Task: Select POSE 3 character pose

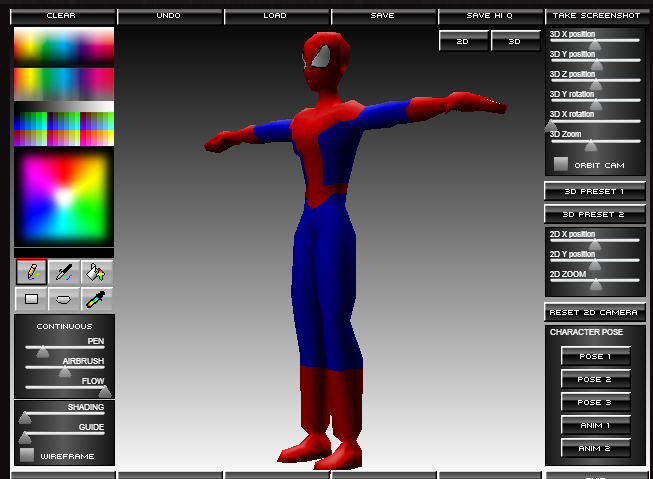Action: 596,402
